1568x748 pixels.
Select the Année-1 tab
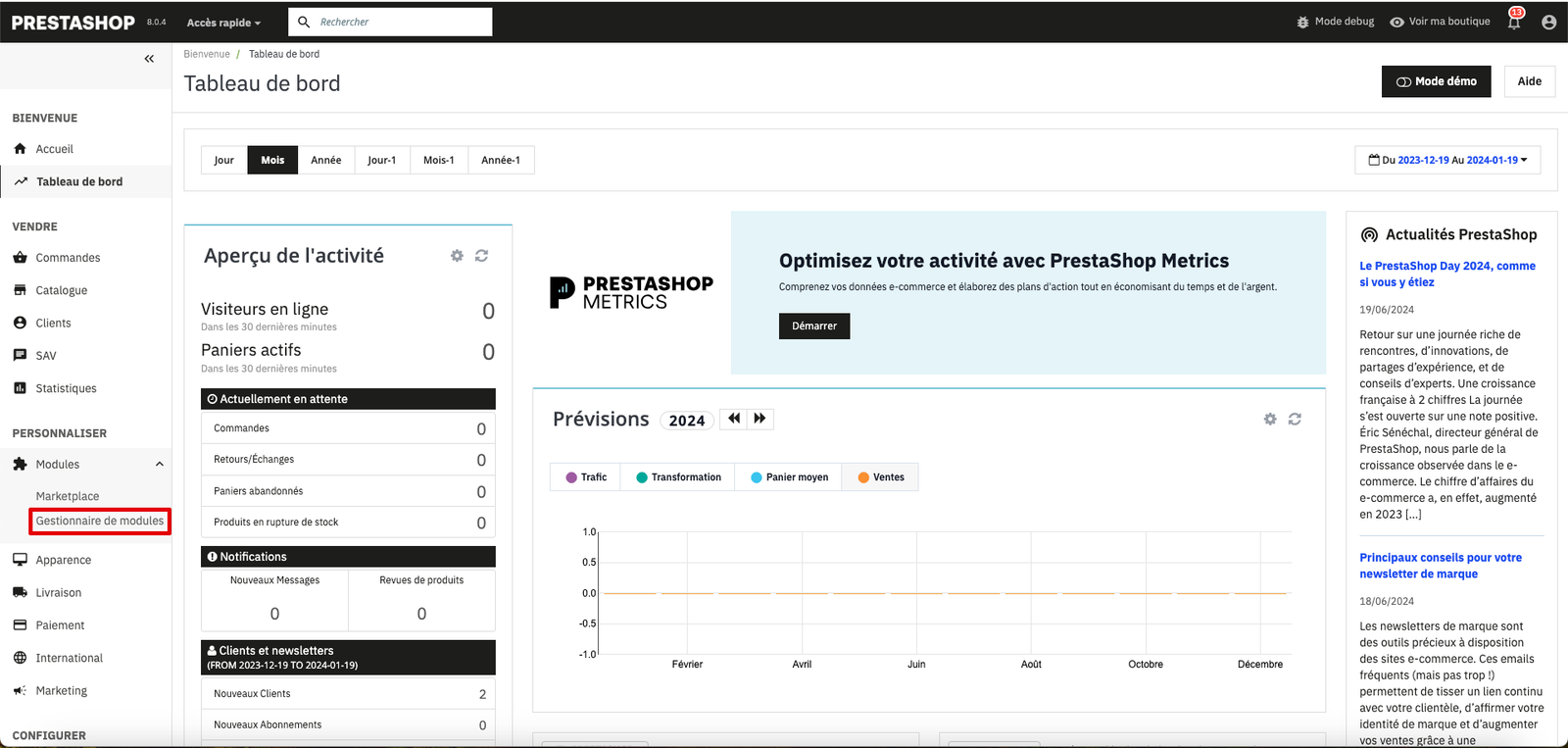coord(501,160)
